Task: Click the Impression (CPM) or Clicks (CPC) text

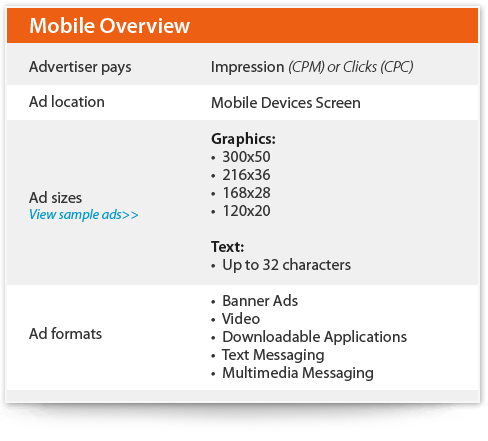Action: (x=312, y=67)
